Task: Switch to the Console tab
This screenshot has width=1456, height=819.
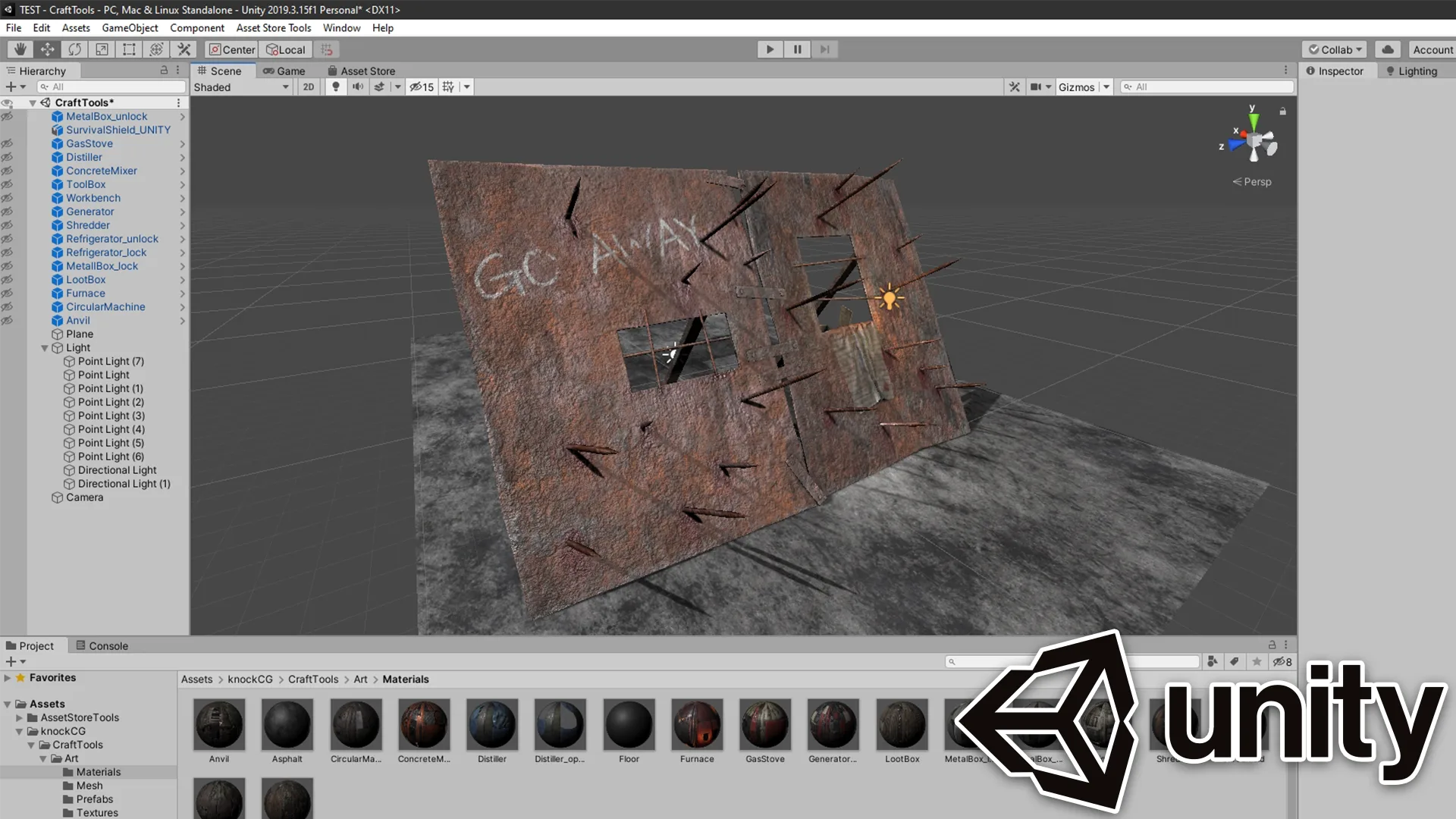Action: pos(102,645)
